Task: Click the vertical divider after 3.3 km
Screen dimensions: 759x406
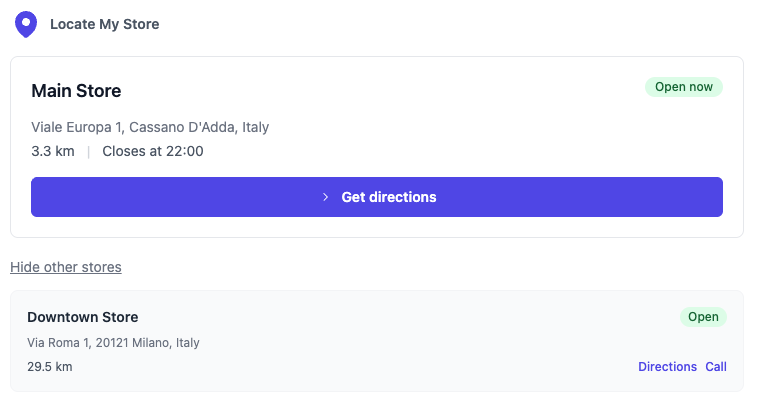Action: [88, 152]
